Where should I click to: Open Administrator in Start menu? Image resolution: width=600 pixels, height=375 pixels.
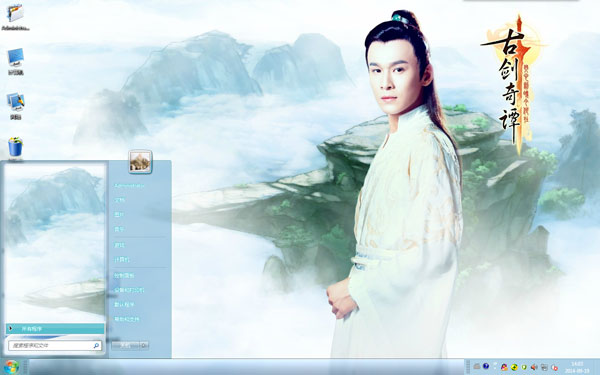click(129, 186)
